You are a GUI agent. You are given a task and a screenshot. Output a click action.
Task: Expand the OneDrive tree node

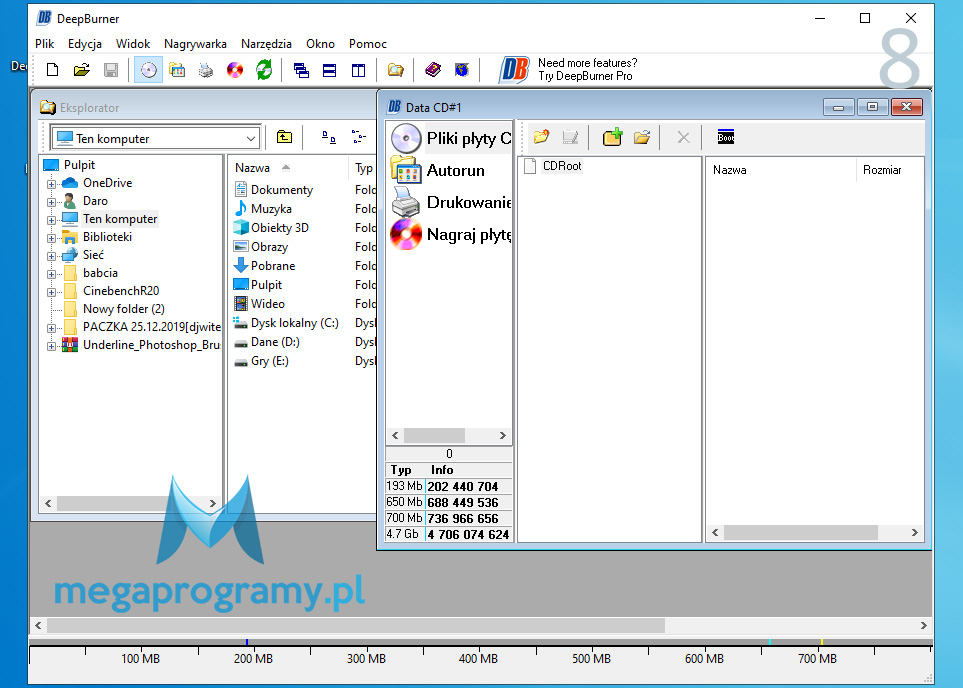[x=52, y=184]
